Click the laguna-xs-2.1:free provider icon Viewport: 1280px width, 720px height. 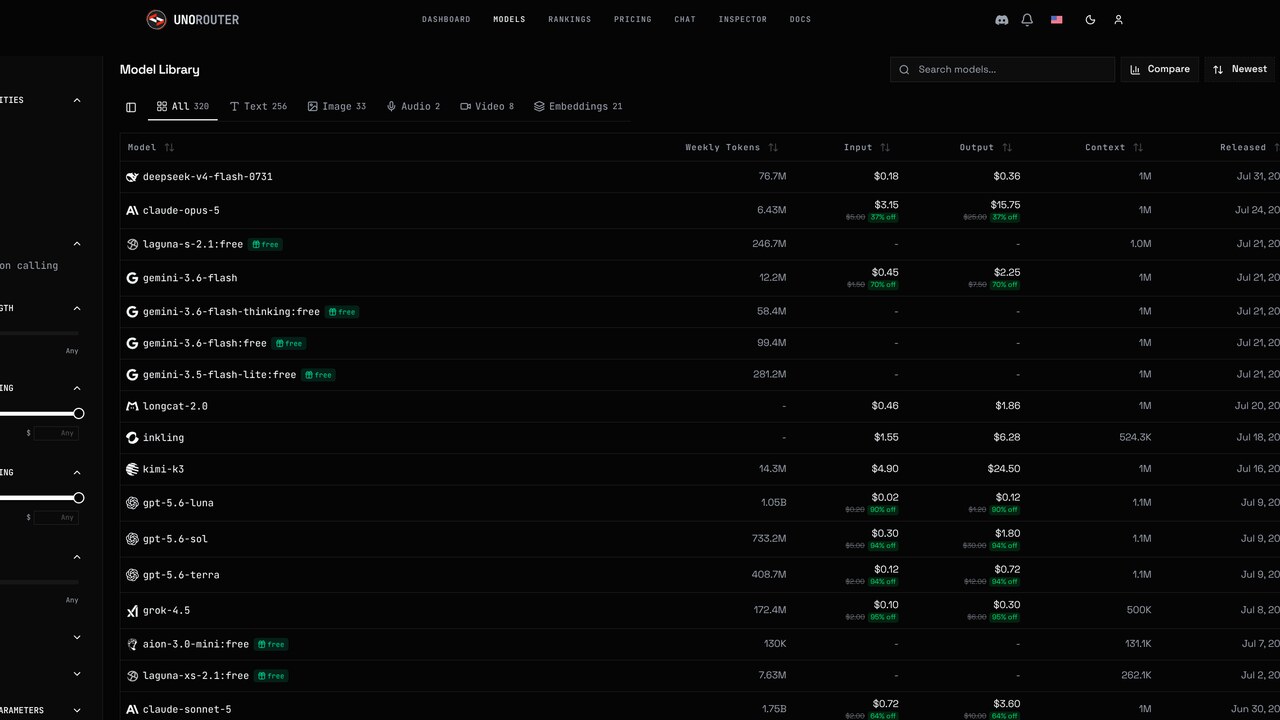tap(132, 676)
